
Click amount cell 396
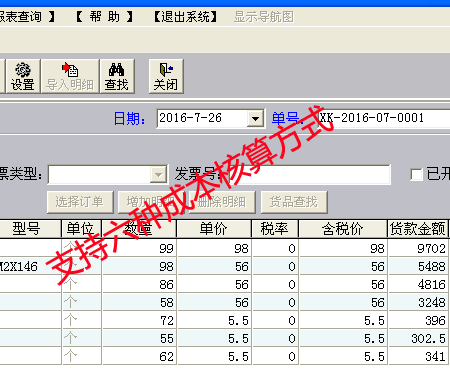[x=418, y=320]
